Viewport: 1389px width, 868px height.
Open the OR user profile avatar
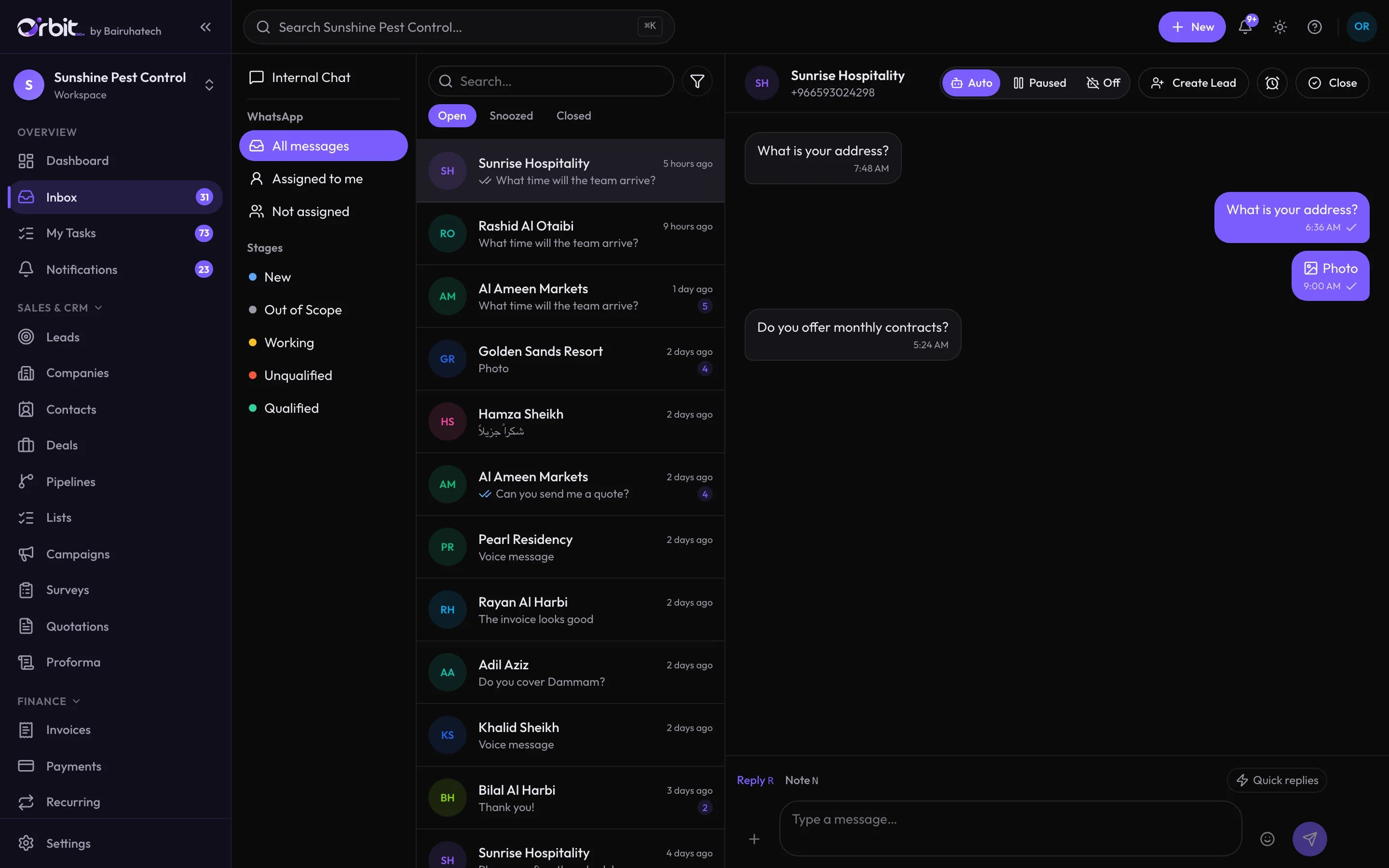click(x=1362, y=27)
